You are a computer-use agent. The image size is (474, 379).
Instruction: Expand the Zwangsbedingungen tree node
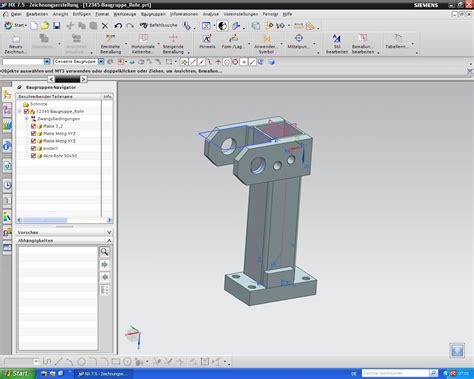pyautogui.click(x=26, y=119)
